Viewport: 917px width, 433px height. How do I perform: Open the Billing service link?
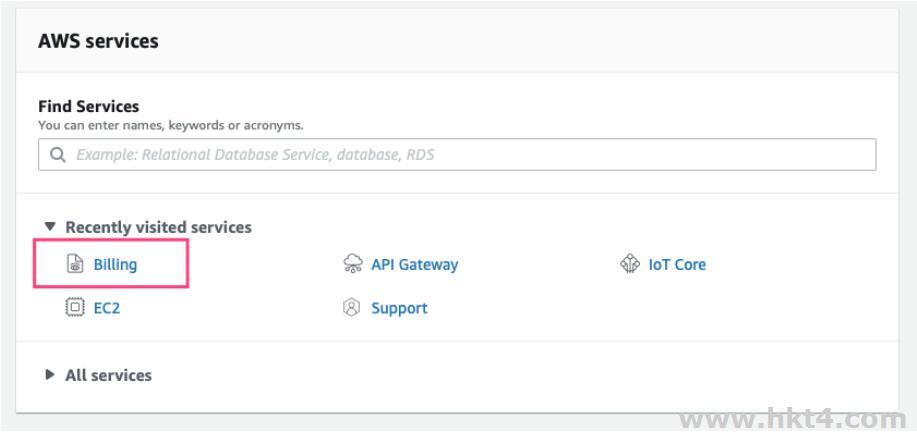click(x=115, y=264)
